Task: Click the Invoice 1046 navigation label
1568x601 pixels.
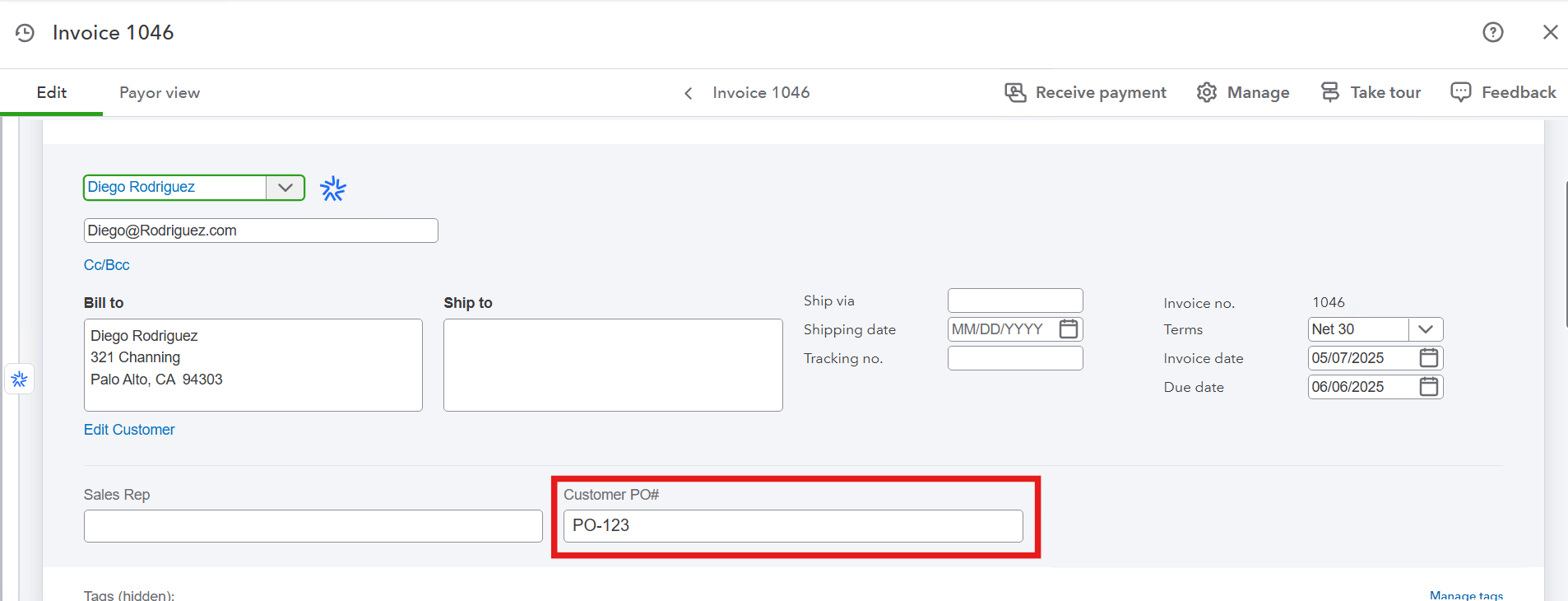Action: 761,92
